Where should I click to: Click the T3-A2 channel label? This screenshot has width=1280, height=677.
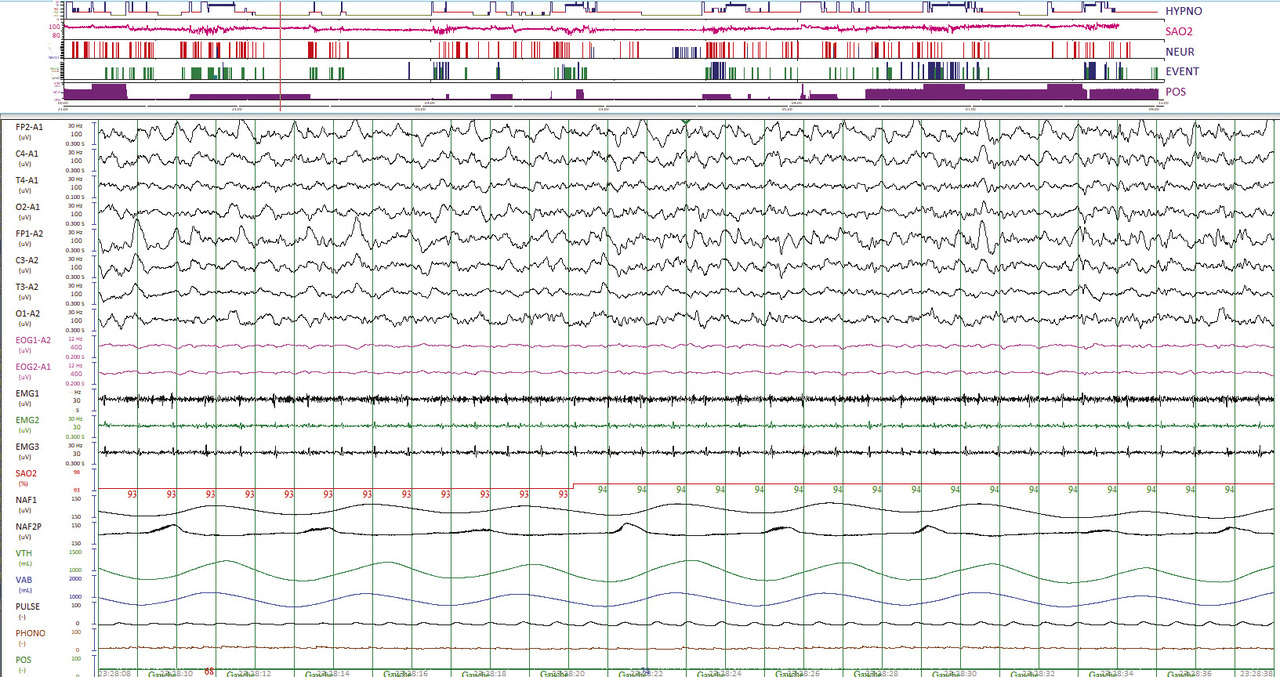pos(28,286)
